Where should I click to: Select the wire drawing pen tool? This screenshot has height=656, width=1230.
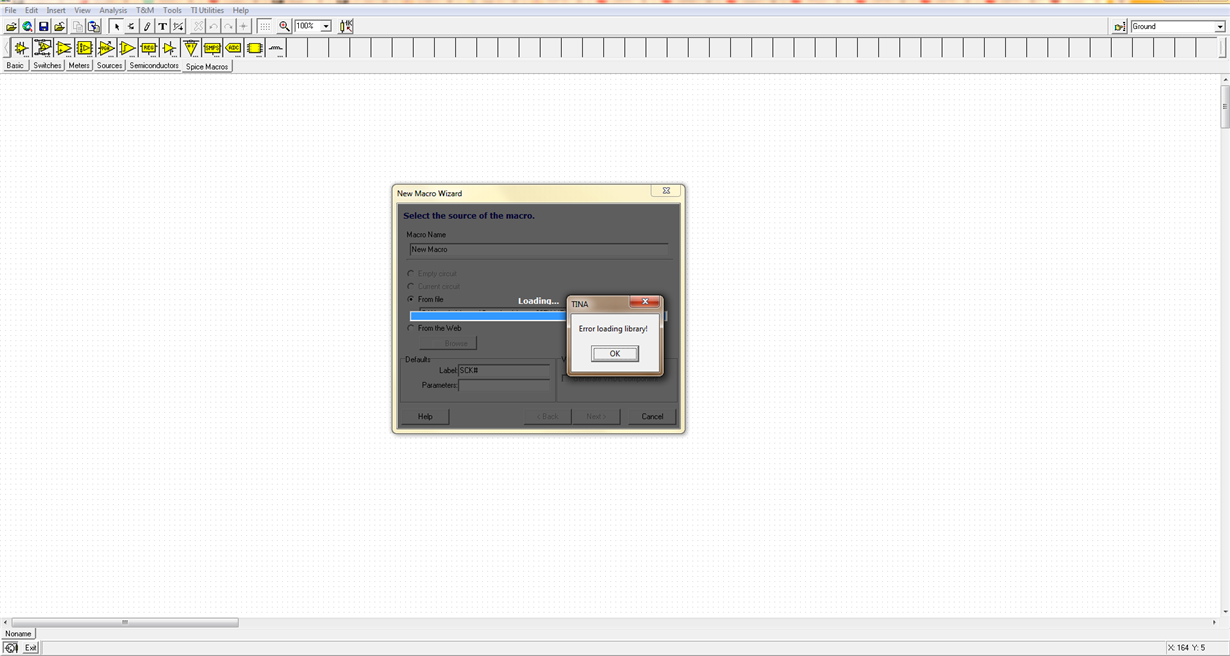[147, 27]
